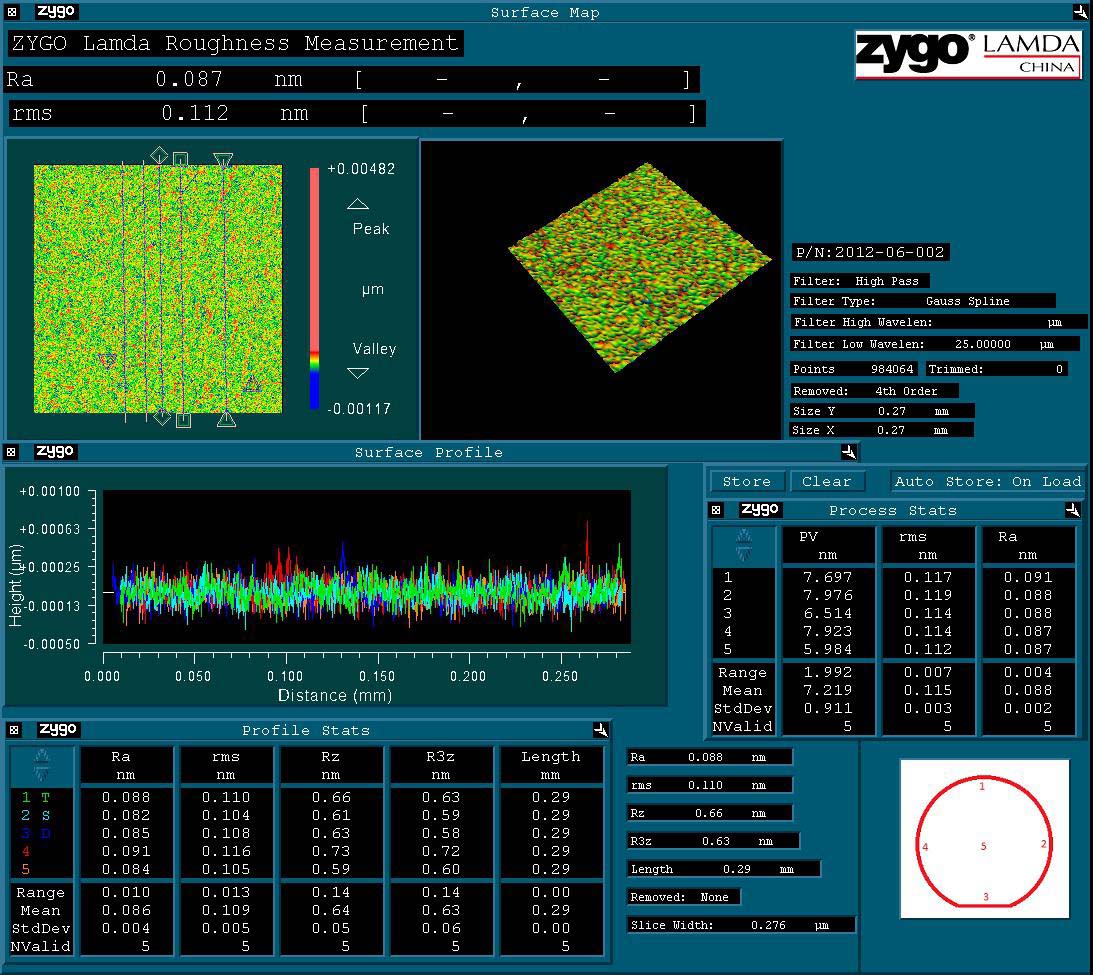The width and height of the screenshot is (1093, 975).
Task: Click the Peak up-arrow on the color scale
Action: 357,204
